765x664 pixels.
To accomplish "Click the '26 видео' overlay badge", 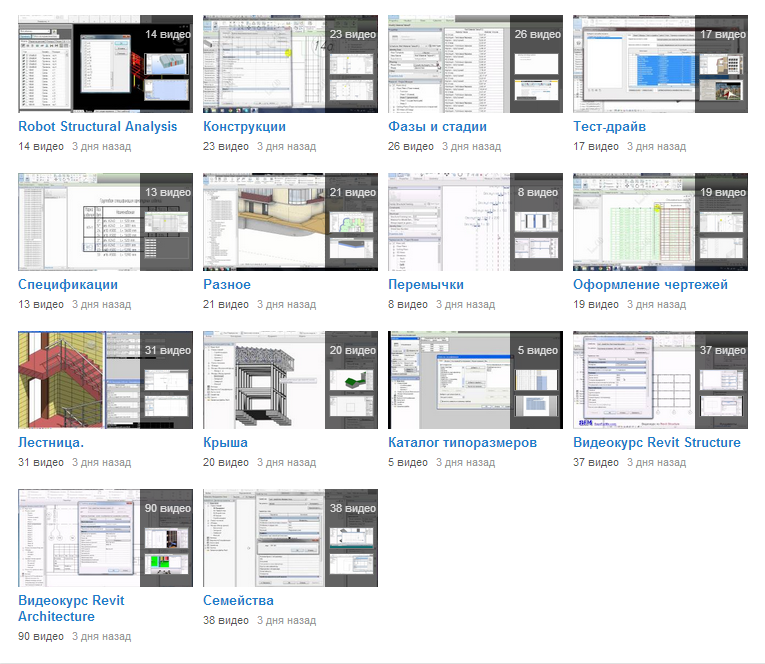I will tap(538, 34).
